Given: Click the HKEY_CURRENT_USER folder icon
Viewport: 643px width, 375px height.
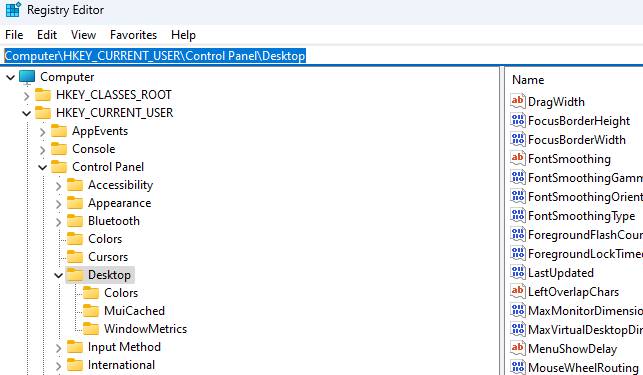Looking at the screenshot, I should pyautogui.click(x=43, y=113).
